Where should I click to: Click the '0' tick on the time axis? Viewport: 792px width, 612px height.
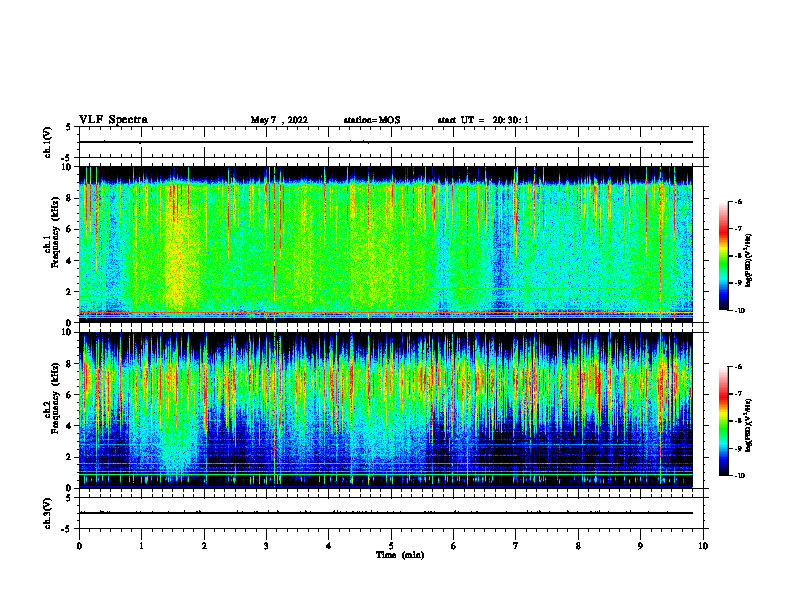point(79,546)
